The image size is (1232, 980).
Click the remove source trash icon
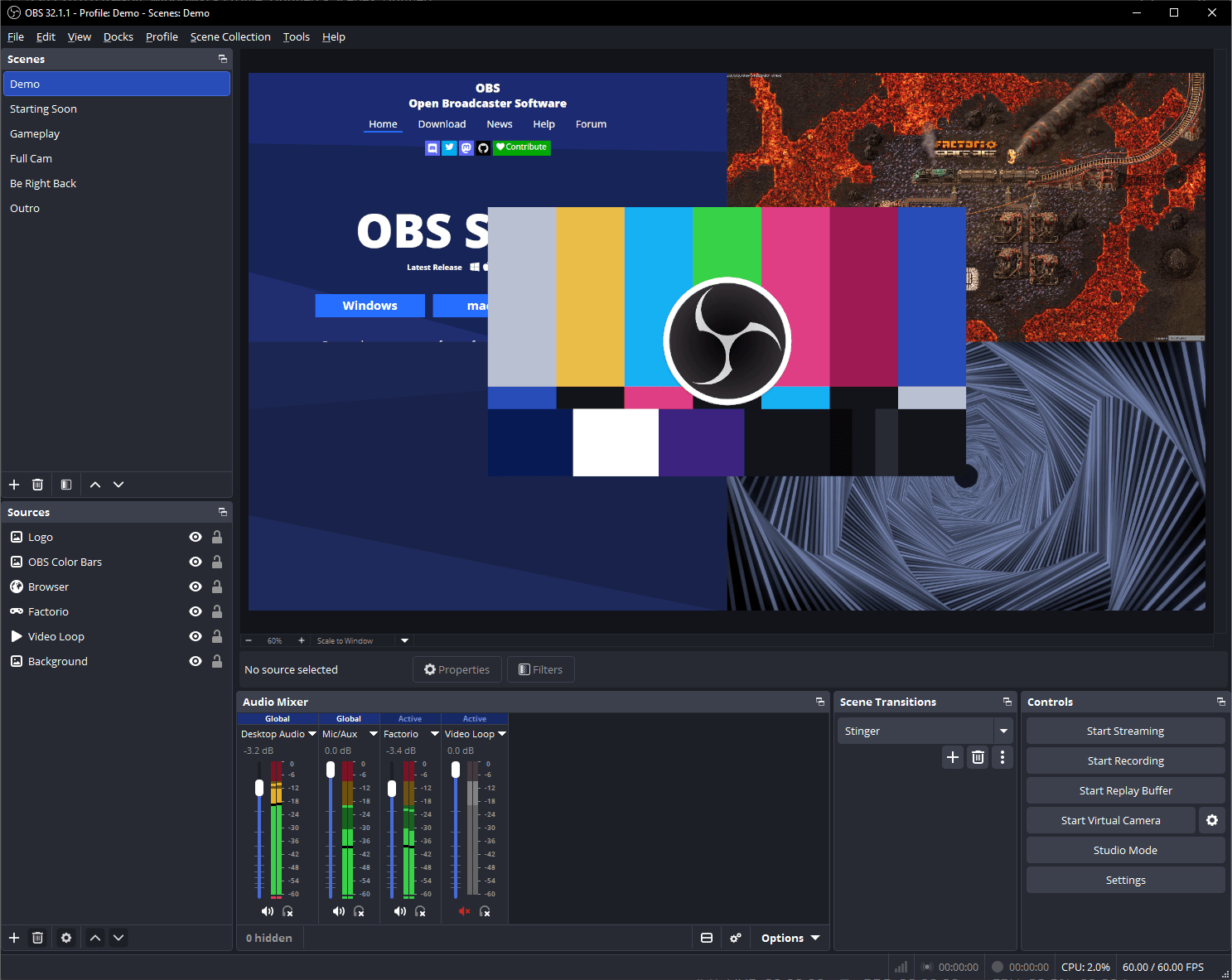coord(37,938)
